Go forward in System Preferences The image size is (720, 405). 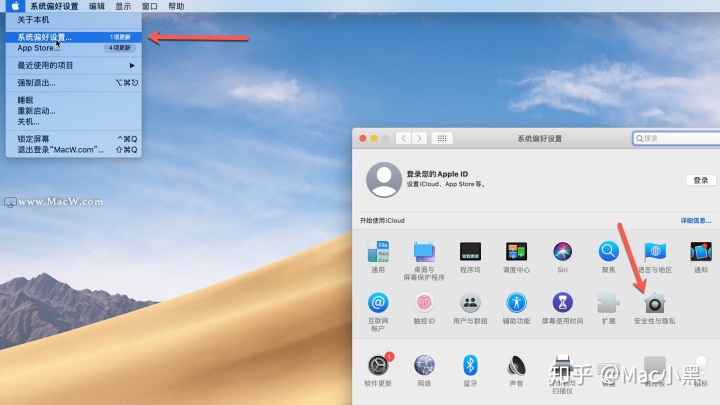click(x=419, y=138)
